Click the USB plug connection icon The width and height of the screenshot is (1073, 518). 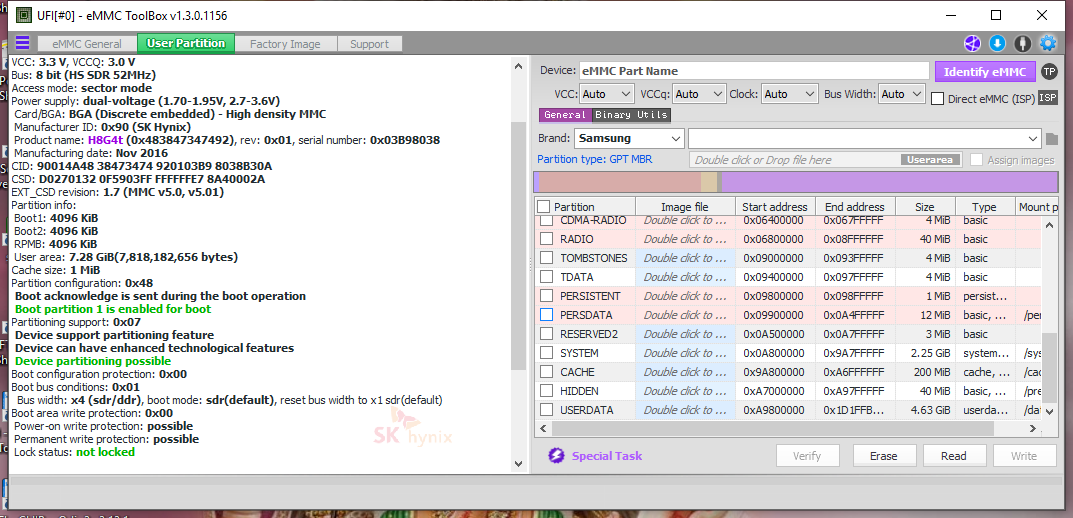pos(1022,43)
